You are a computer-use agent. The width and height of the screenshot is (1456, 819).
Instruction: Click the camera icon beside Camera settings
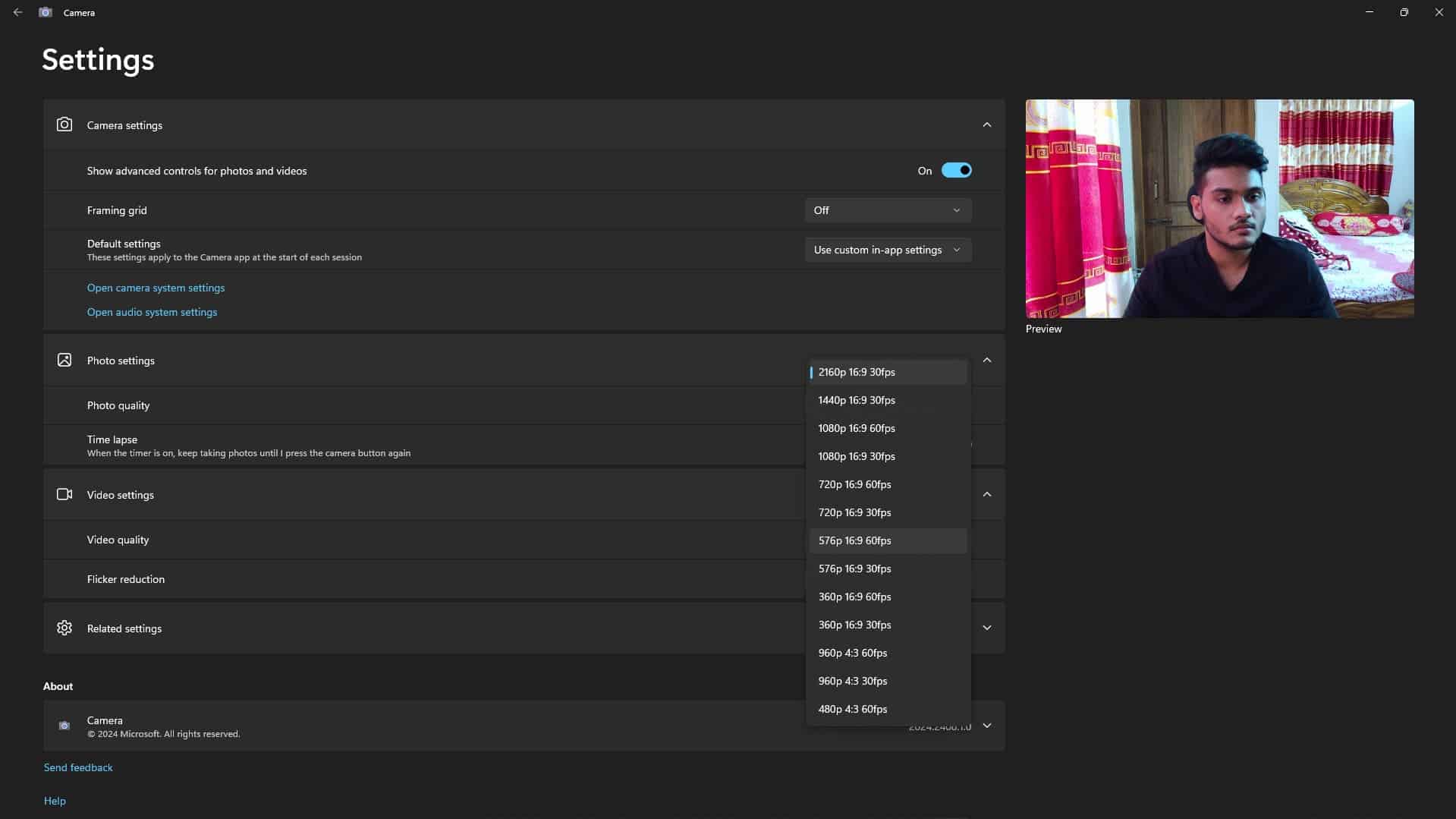pyautogui.click(x=64, y=124)
